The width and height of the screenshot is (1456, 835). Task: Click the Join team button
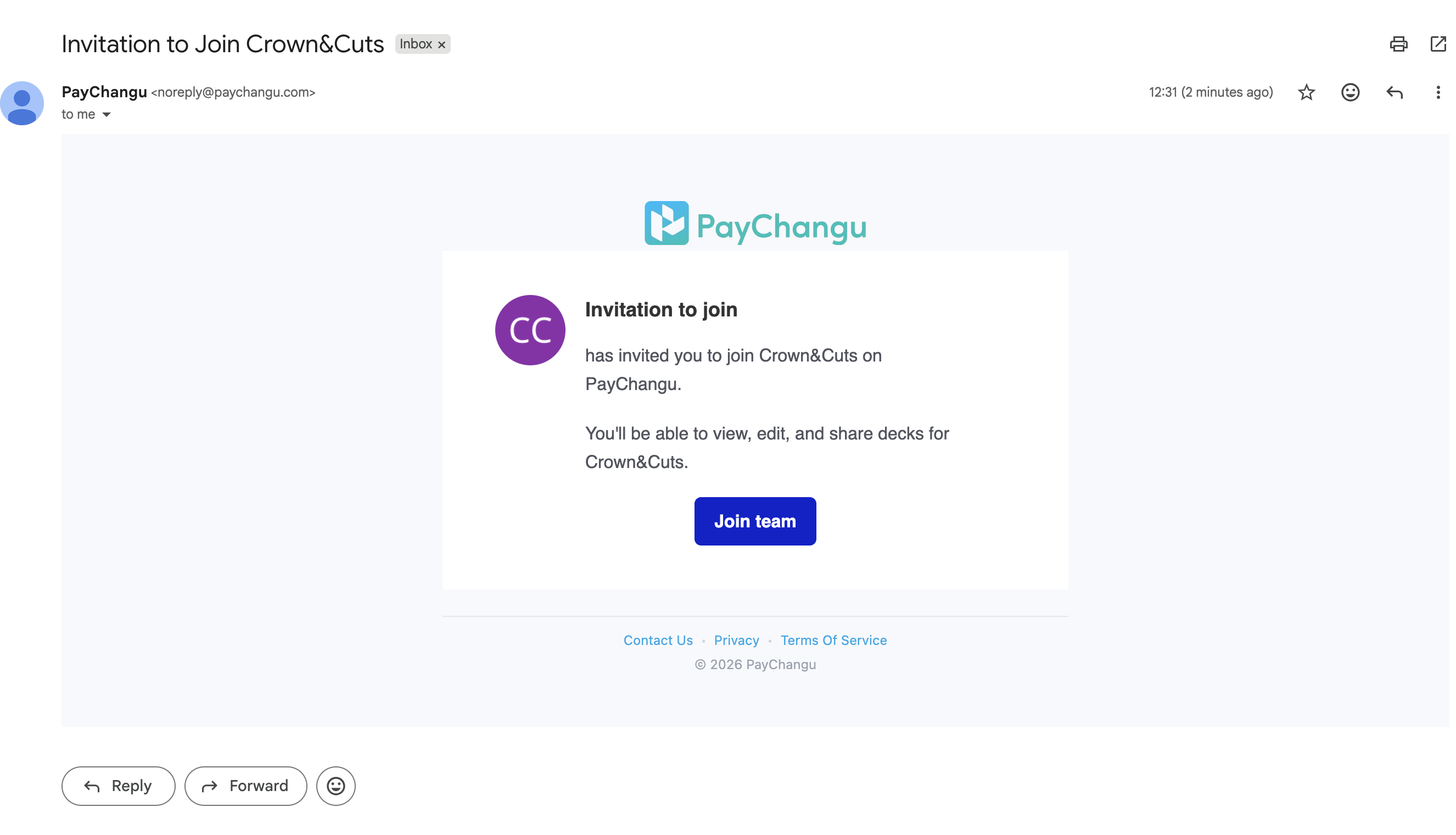tap(755, 521)
